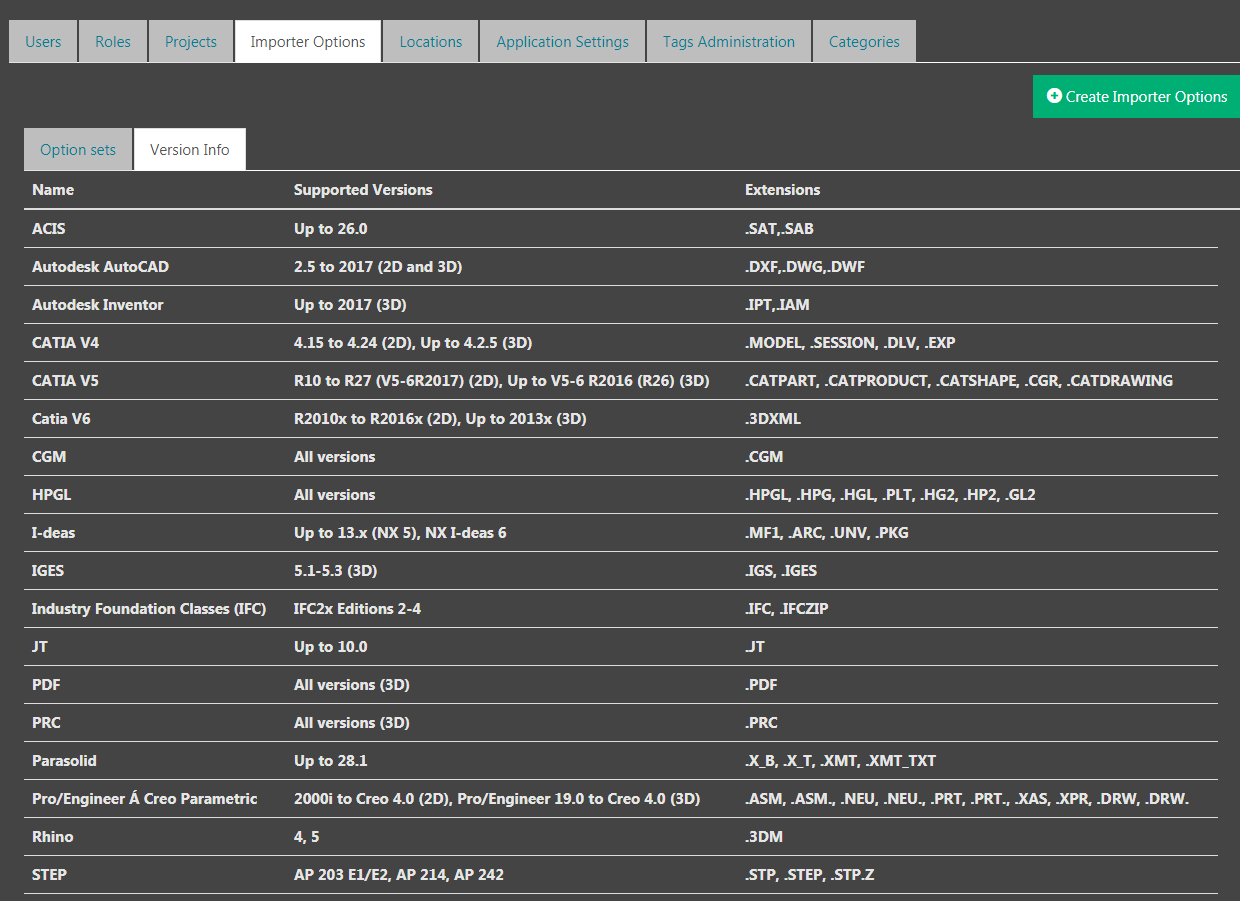
Task: Click the Extensions column header
Action: coord(782,190)
